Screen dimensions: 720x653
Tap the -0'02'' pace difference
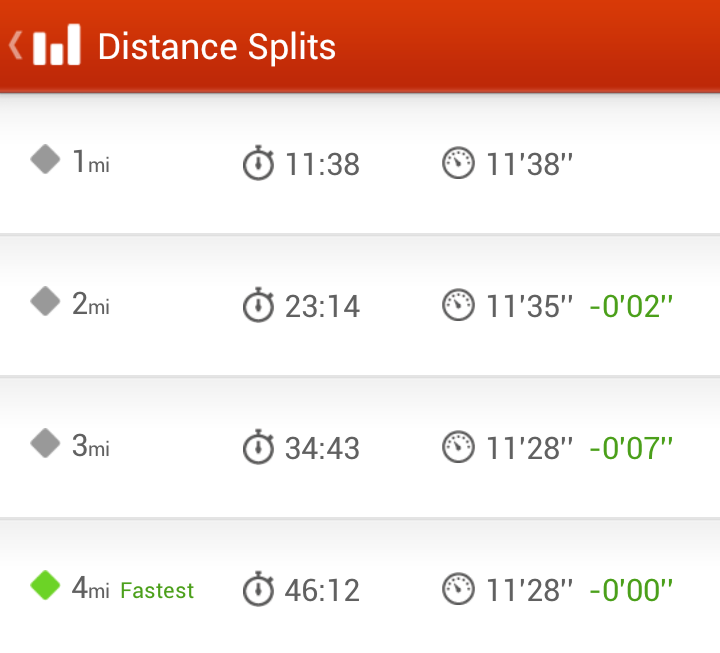(631, 306)
